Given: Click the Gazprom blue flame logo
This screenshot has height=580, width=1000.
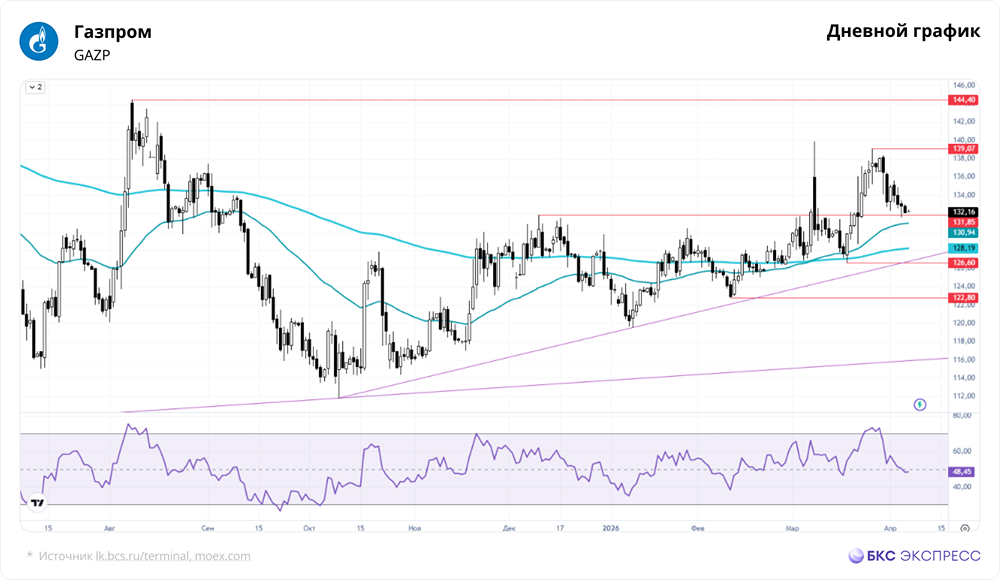Looking at the screenshot, I should 39,41.
